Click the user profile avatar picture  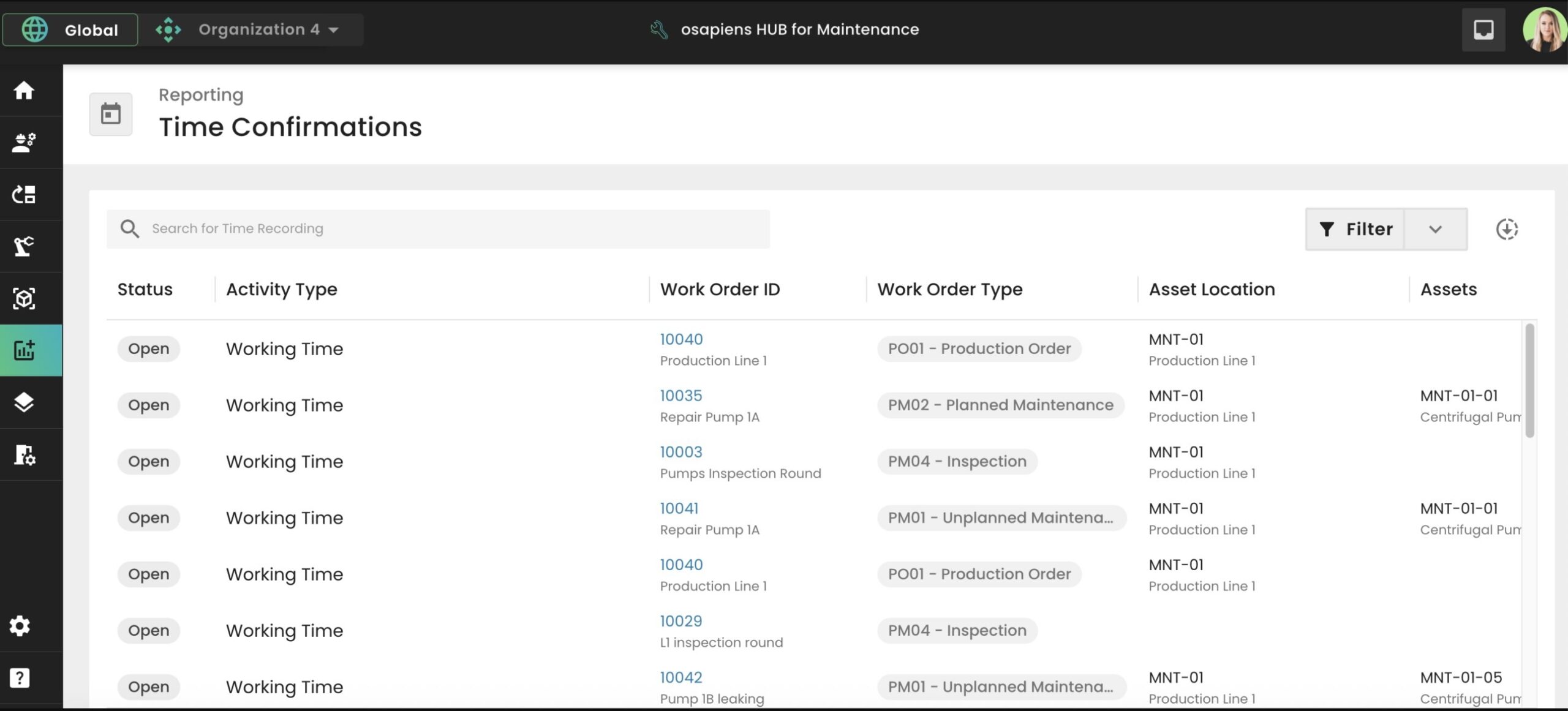coord(1544,29)
